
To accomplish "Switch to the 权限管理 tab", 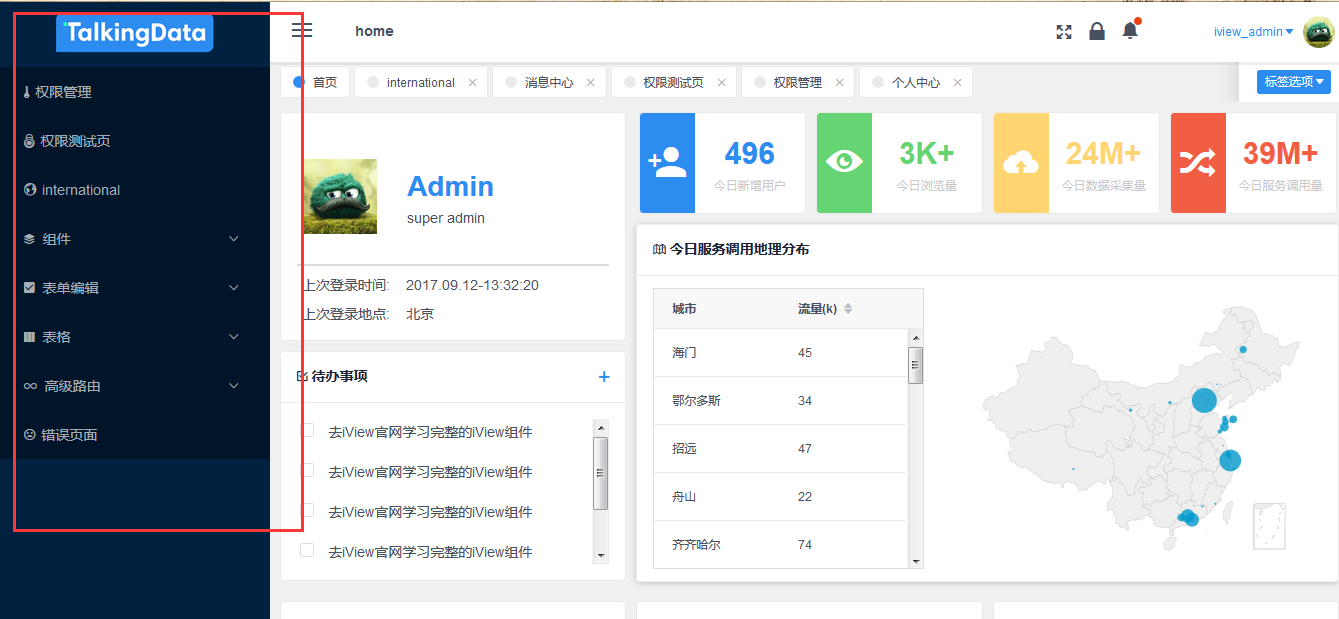I will click(797, 83).
